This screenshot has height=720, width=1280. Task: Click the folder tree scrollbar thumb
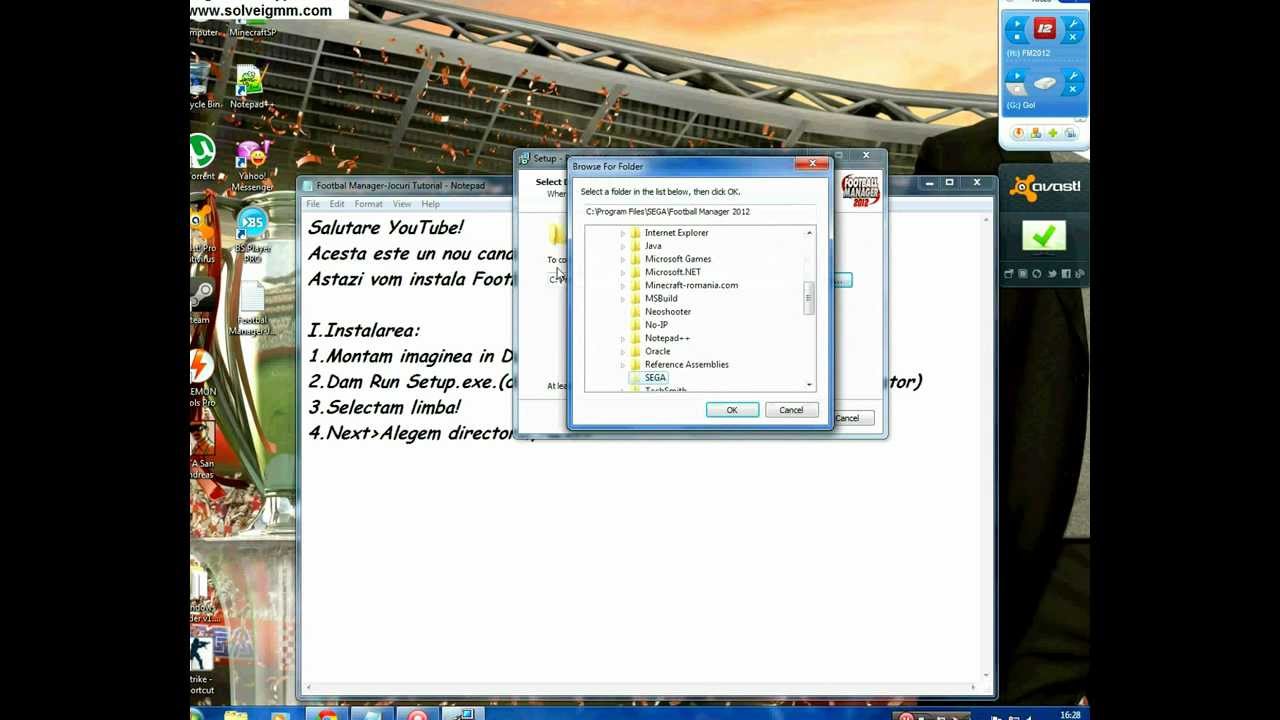click(x=809, y=298)
